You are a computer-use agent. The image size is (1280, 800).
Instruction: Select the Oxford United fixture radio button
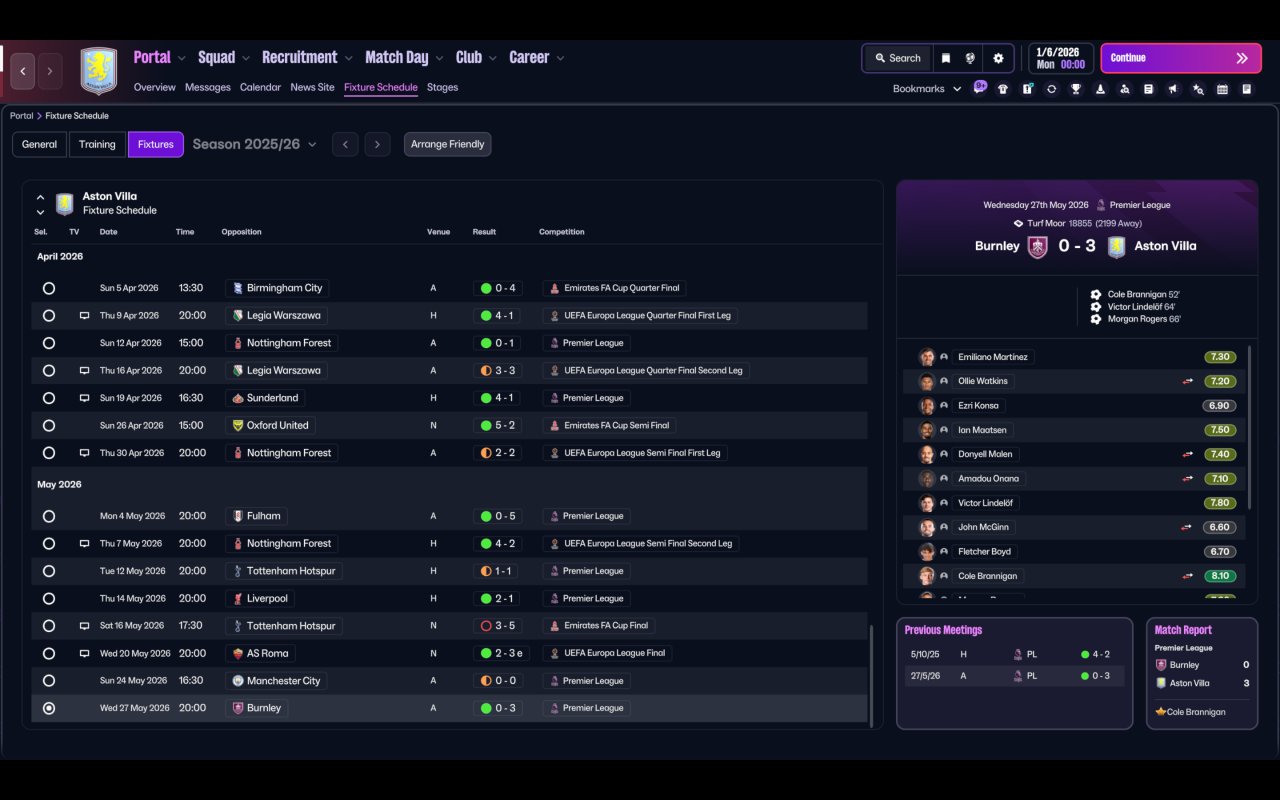pyautogui.click(x=49, y=426)
